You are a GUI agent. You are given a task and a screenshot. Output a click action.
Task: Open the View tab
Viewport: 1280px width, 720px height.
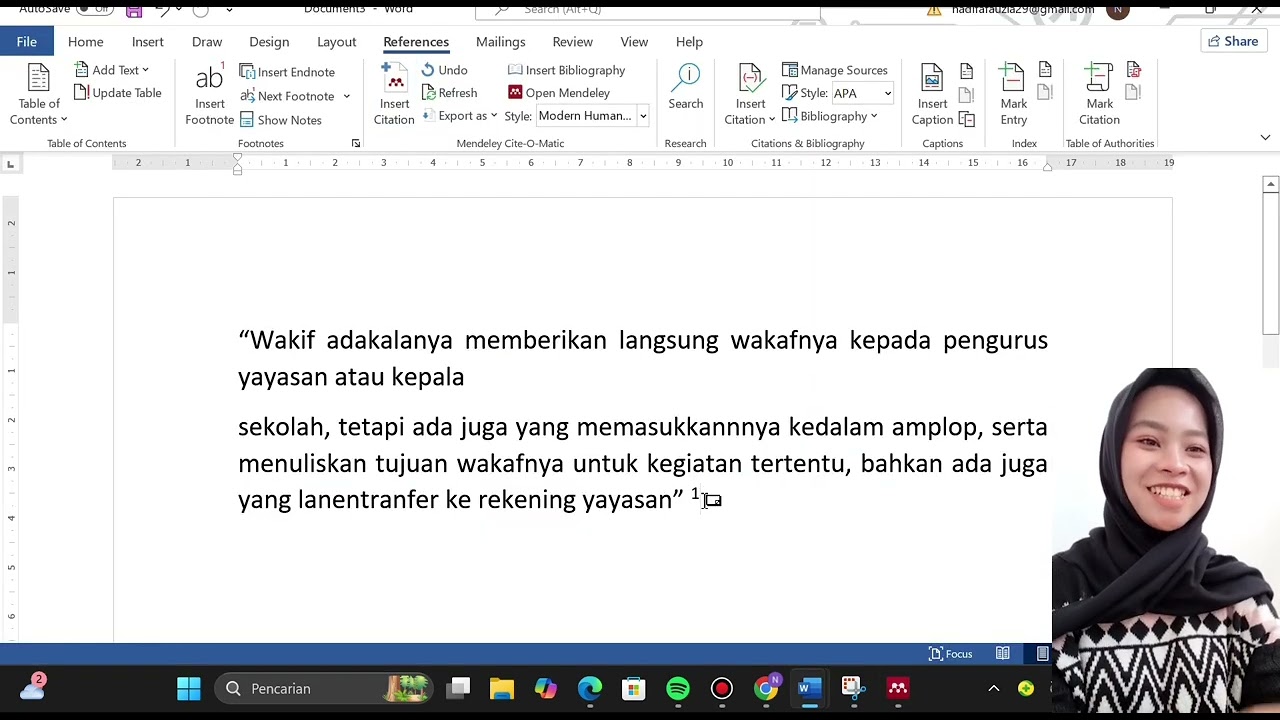[634, 42]
